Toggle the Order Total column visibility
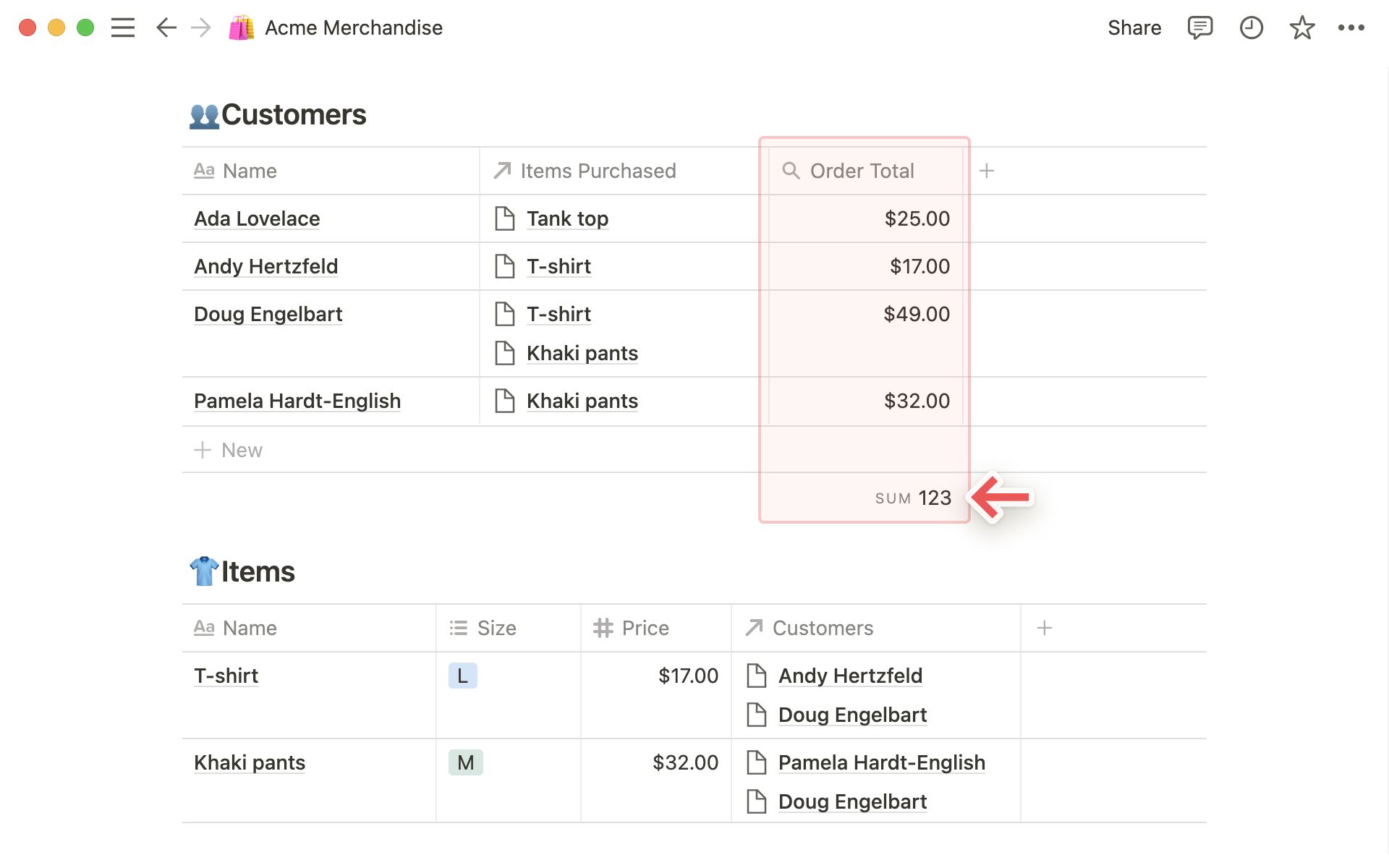 (x=861, y=170)
